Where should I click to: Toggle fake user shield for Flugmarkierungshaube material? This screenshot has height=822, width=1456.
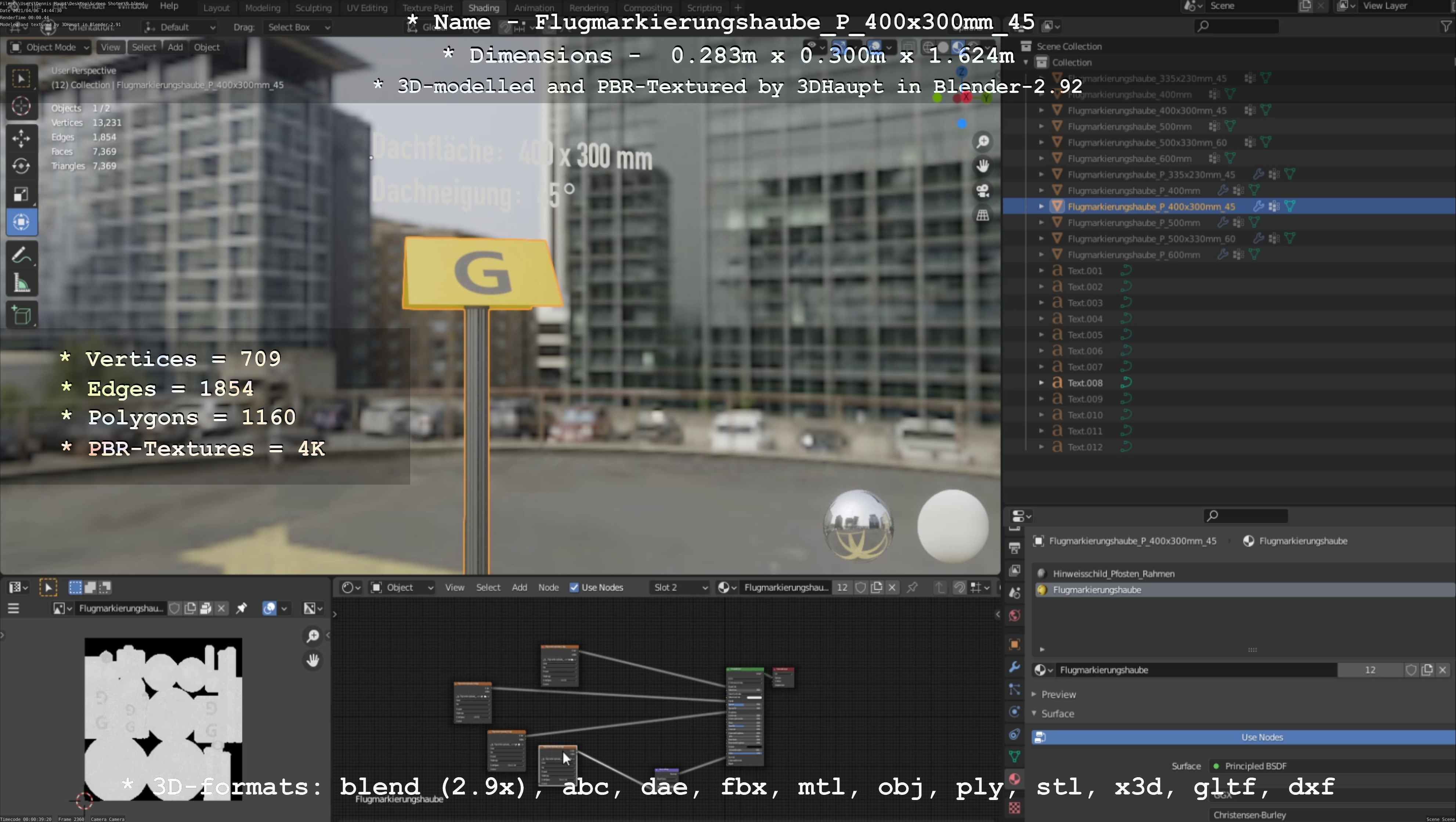pos(1411,670)
